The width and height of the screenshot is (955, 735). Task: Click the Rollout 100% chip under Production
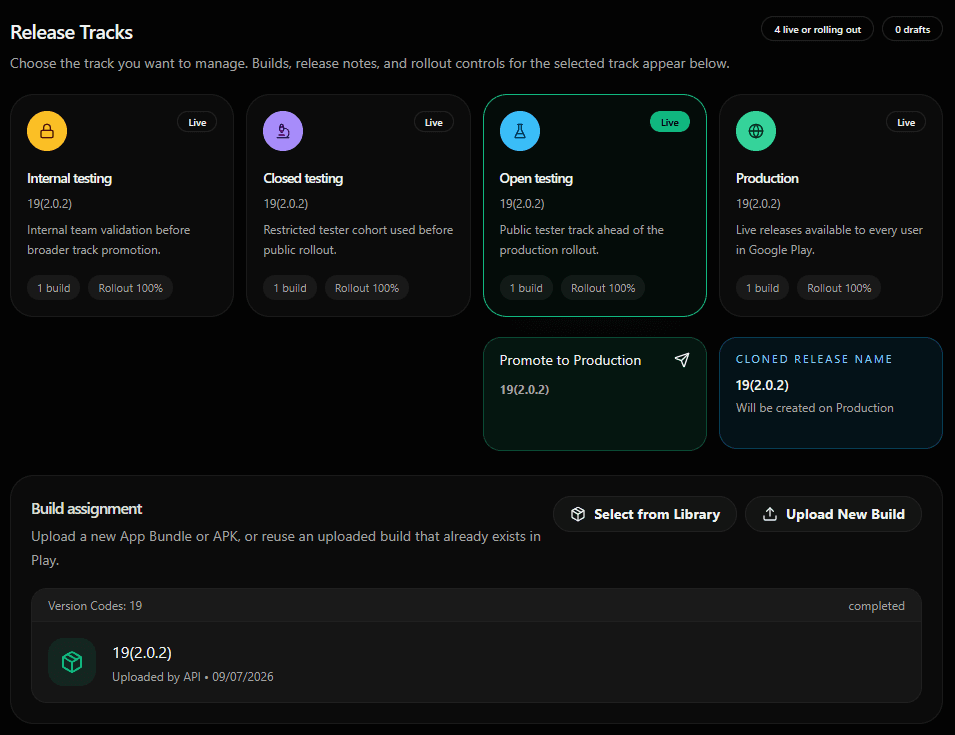839,288
